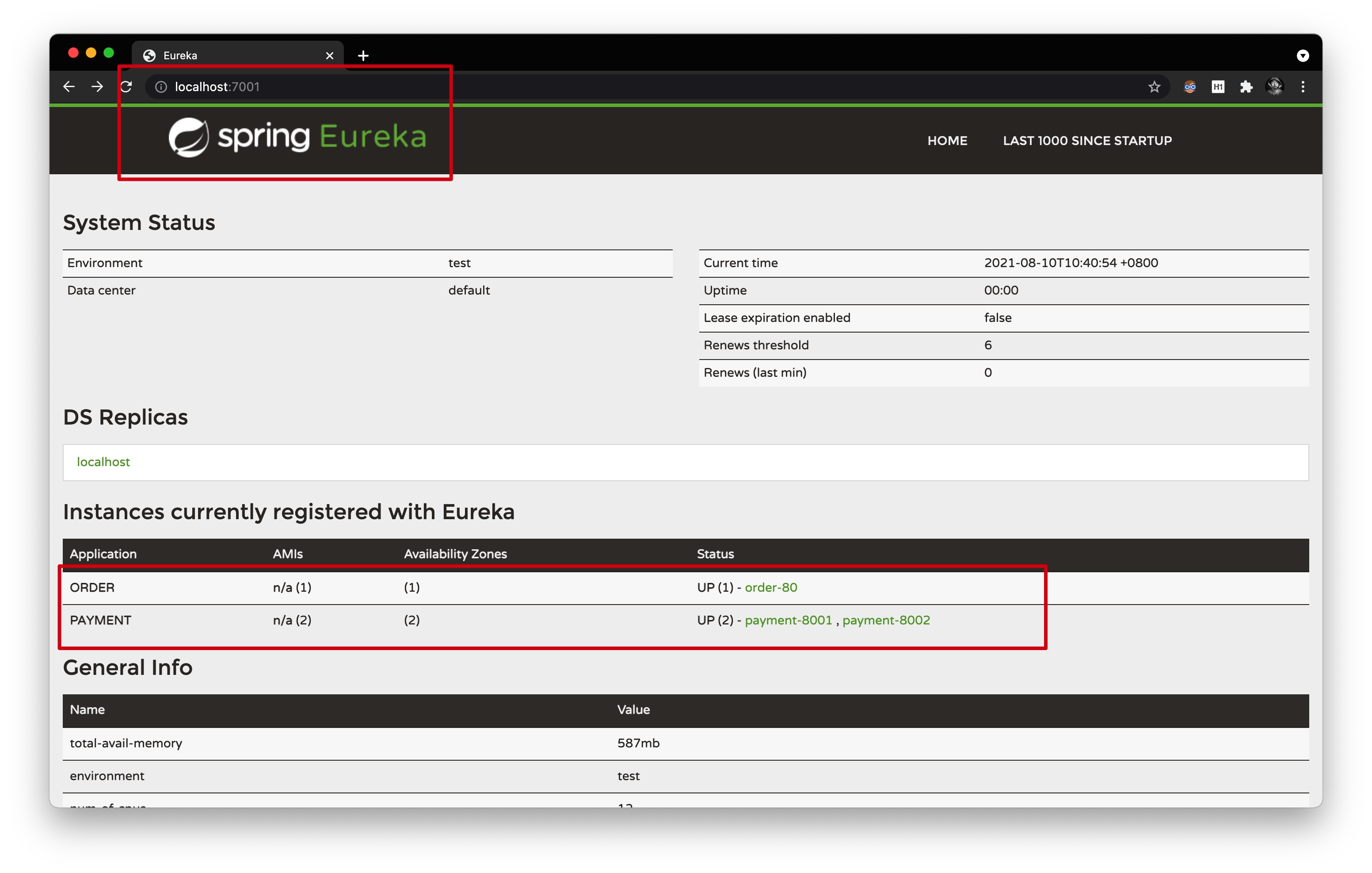The image size is (1372, 873).
Task: Open the Extensions puzzle piece menu
Action: click(x=1246, y=87)
